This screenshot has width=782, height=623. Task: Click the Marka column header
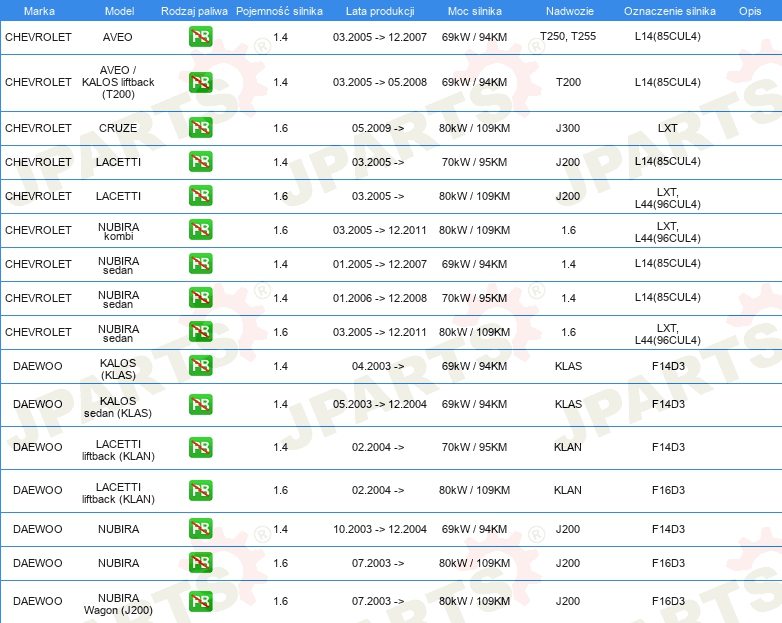pos(39,11)
